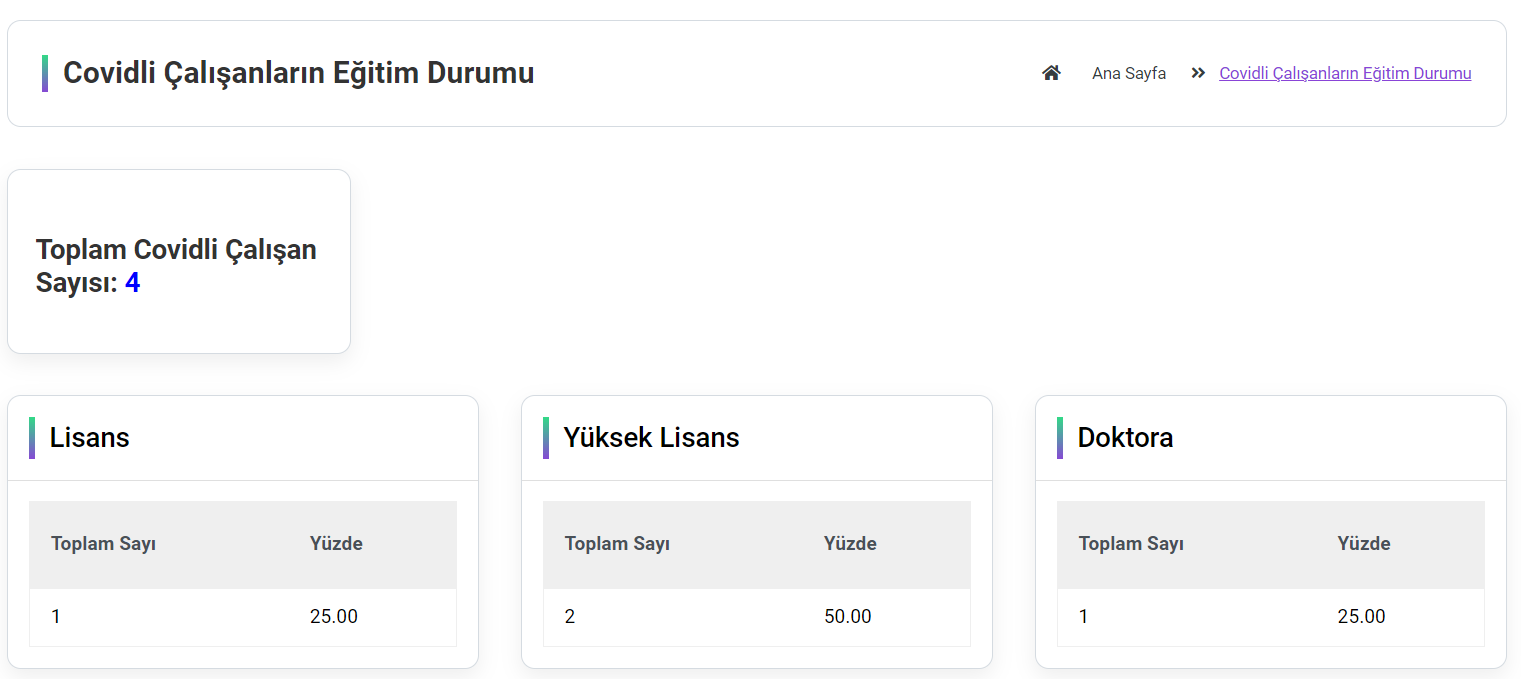Select the blue total count value 4
This screenshot has height=679, width=1521.
coord(132,283)
